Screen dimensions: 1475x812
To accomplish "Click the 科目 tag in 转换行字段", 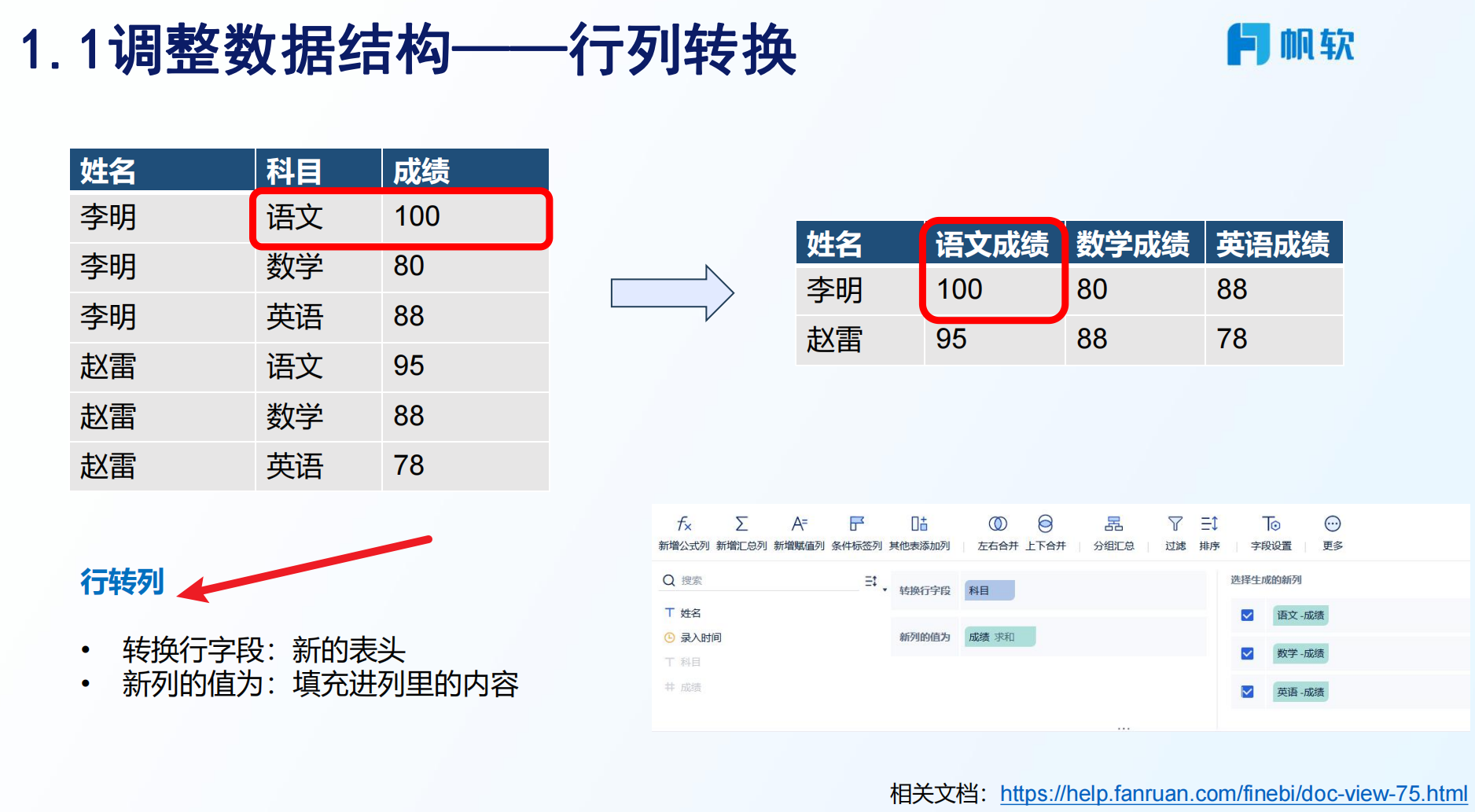I will click(989, 590).
